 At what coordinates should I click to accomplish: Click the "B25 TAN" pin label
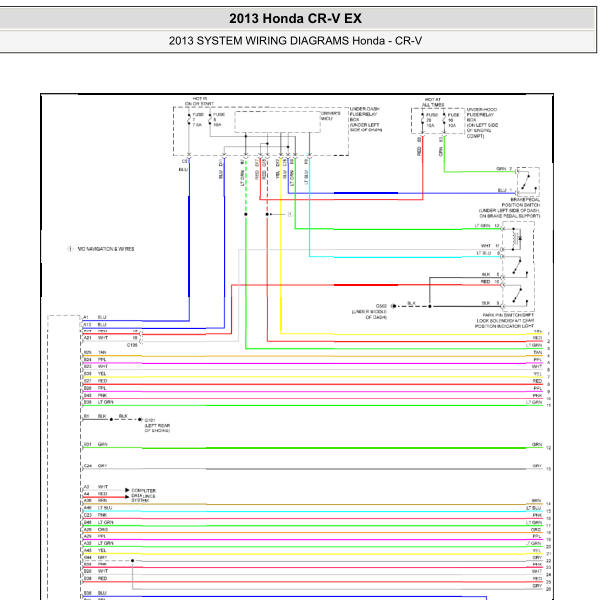pos(95,352)
